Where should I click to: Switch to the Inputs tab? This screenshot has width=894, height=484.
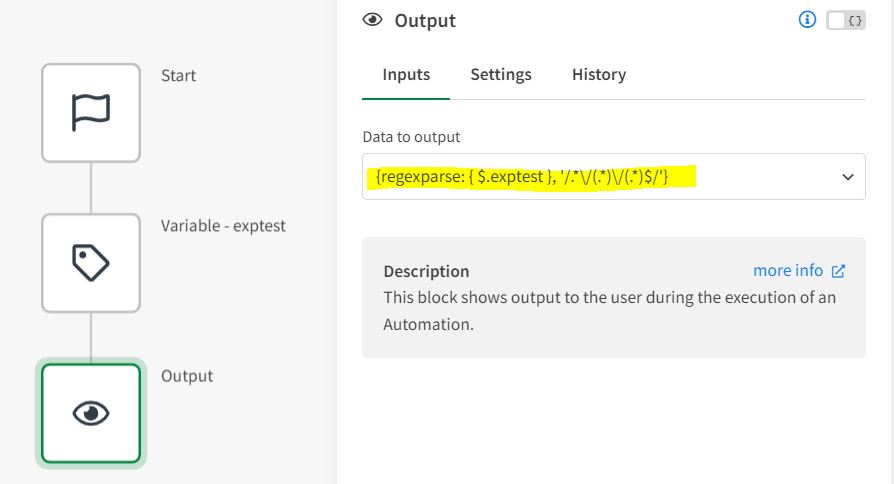pyautogui.click(x=406, y=75)
